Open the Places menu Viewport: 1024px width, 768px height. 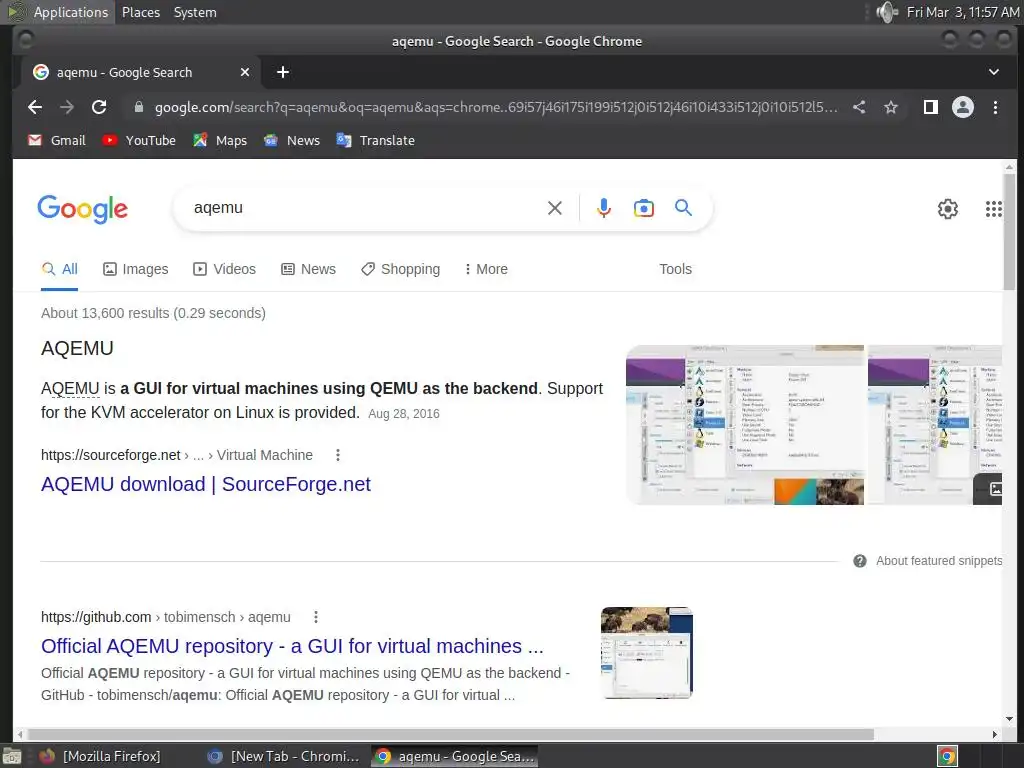(141, 12)
